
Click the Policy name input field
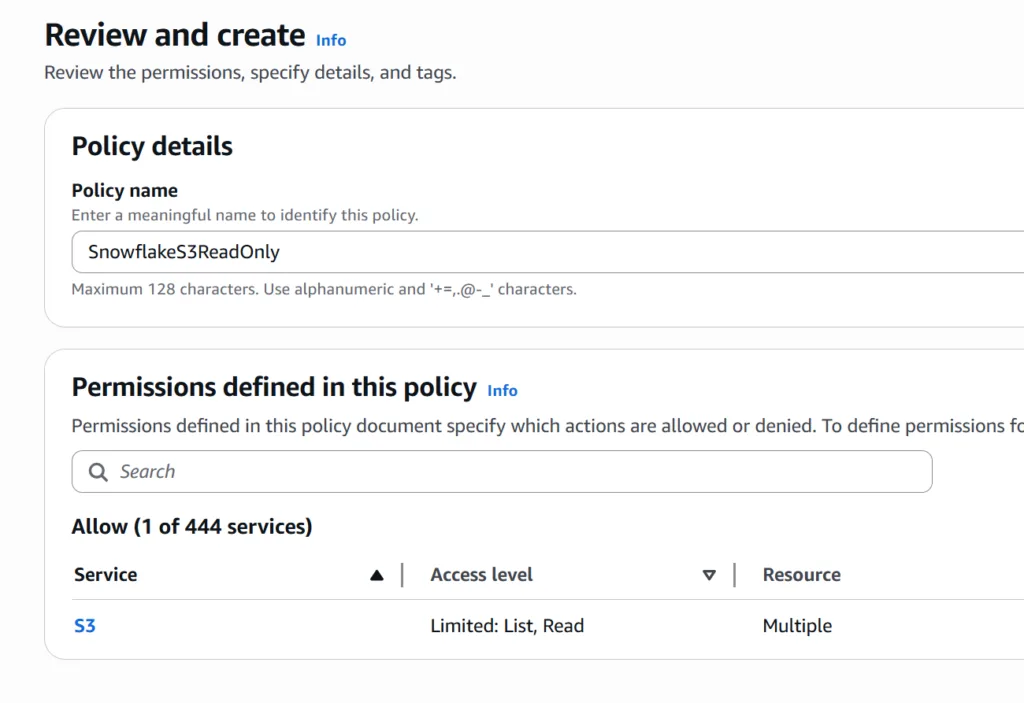click(547, 252)
